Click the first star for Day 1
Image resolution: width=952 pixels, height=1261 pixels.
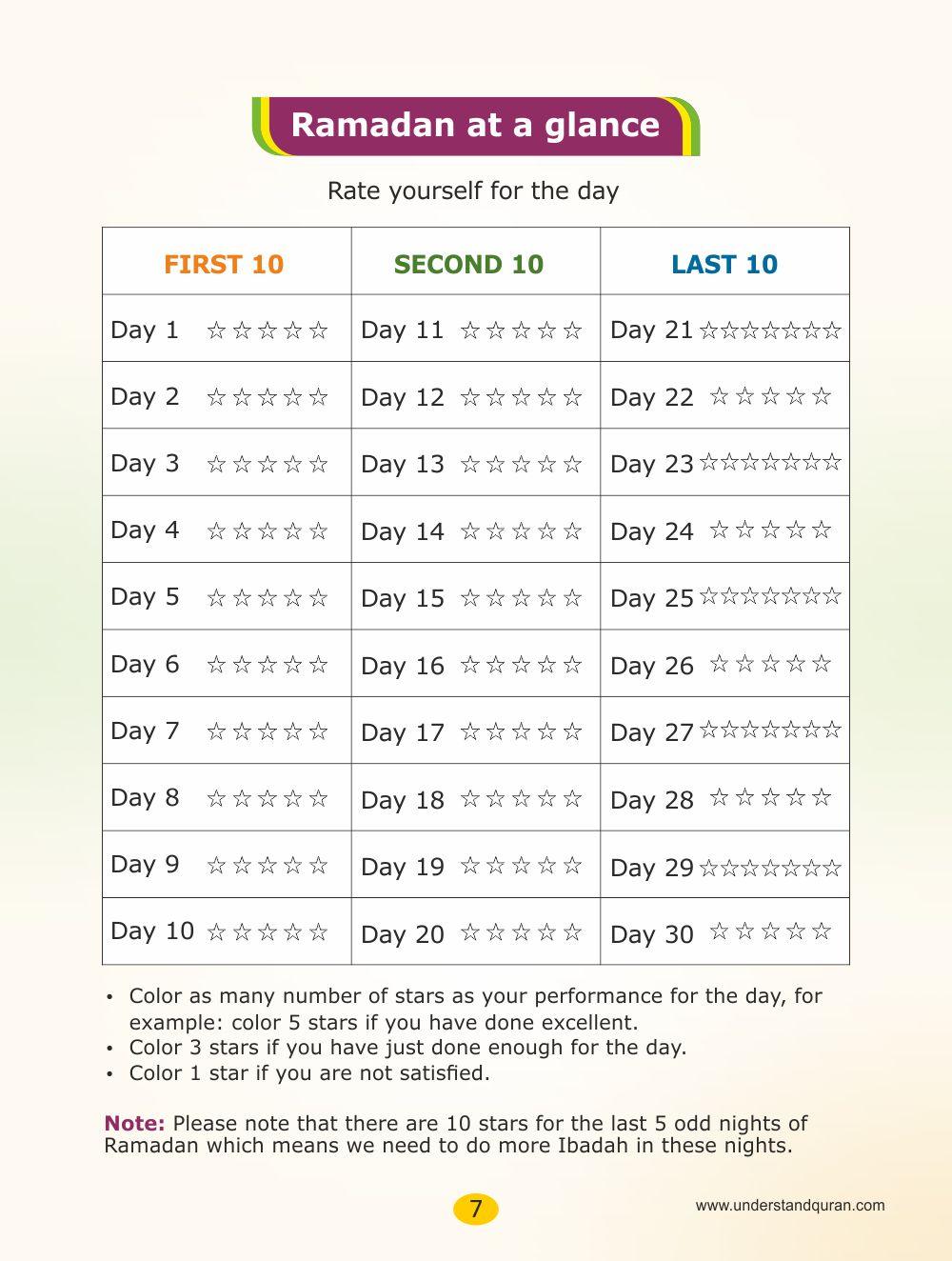216,330
